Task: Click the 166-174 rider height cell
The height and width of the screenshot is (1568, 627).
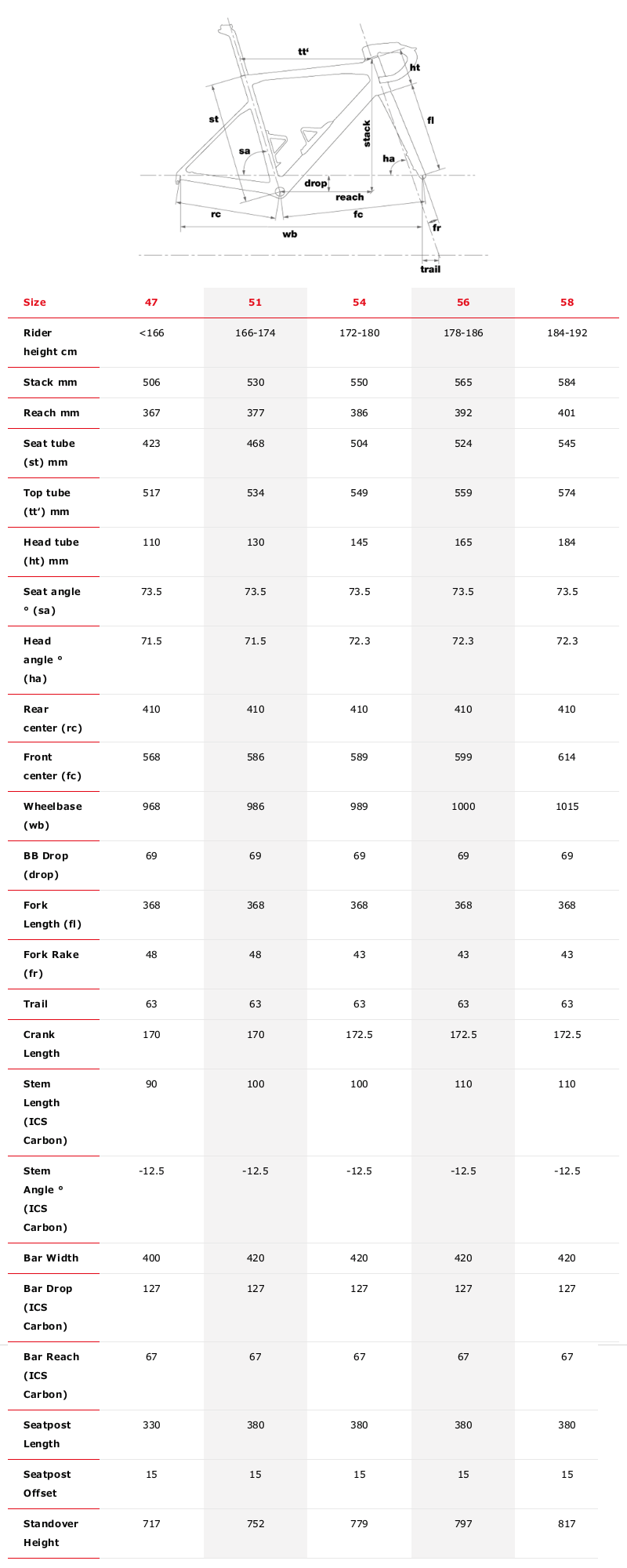Action: click(x=256, y=333)
